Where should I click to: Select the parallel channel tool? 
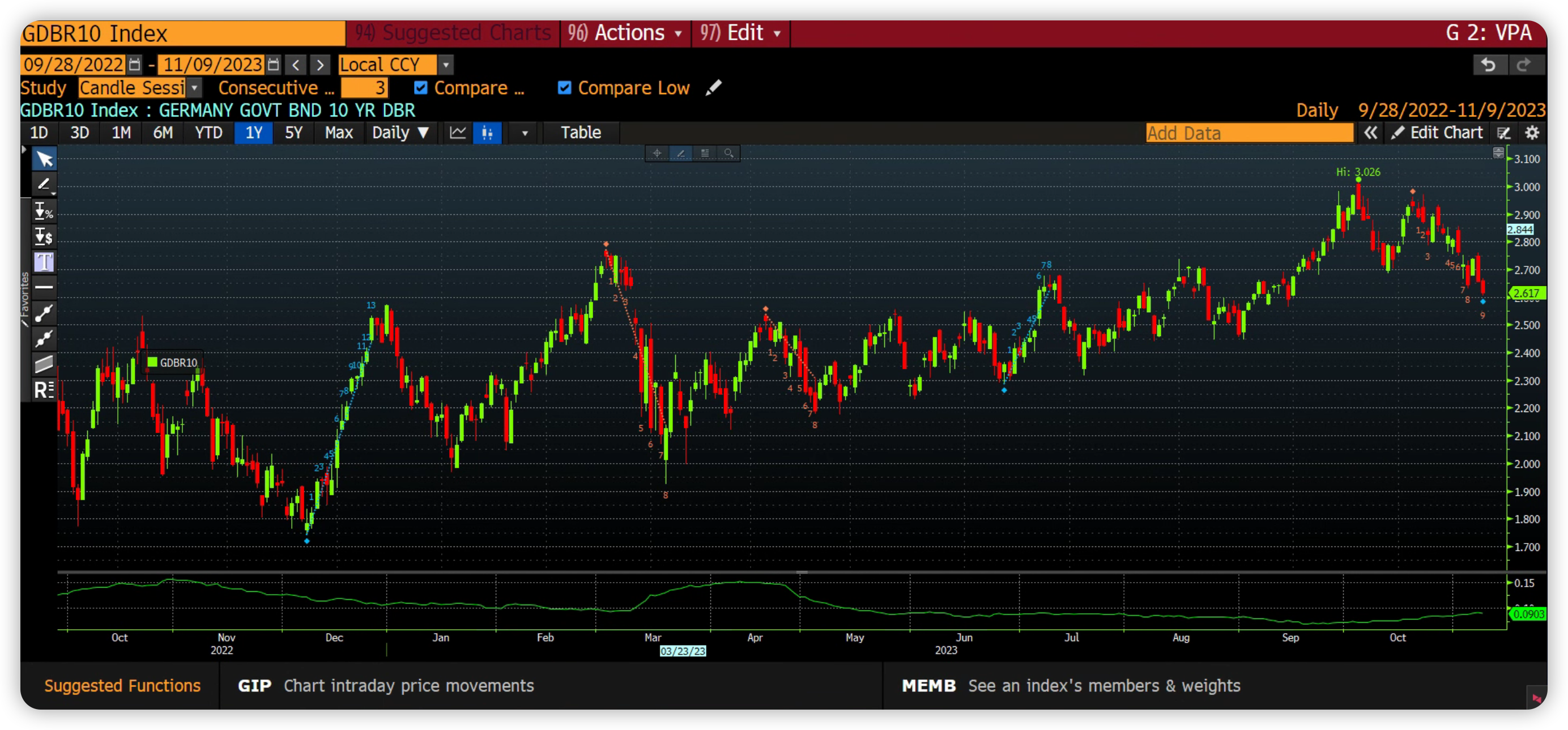click(44, 364)
